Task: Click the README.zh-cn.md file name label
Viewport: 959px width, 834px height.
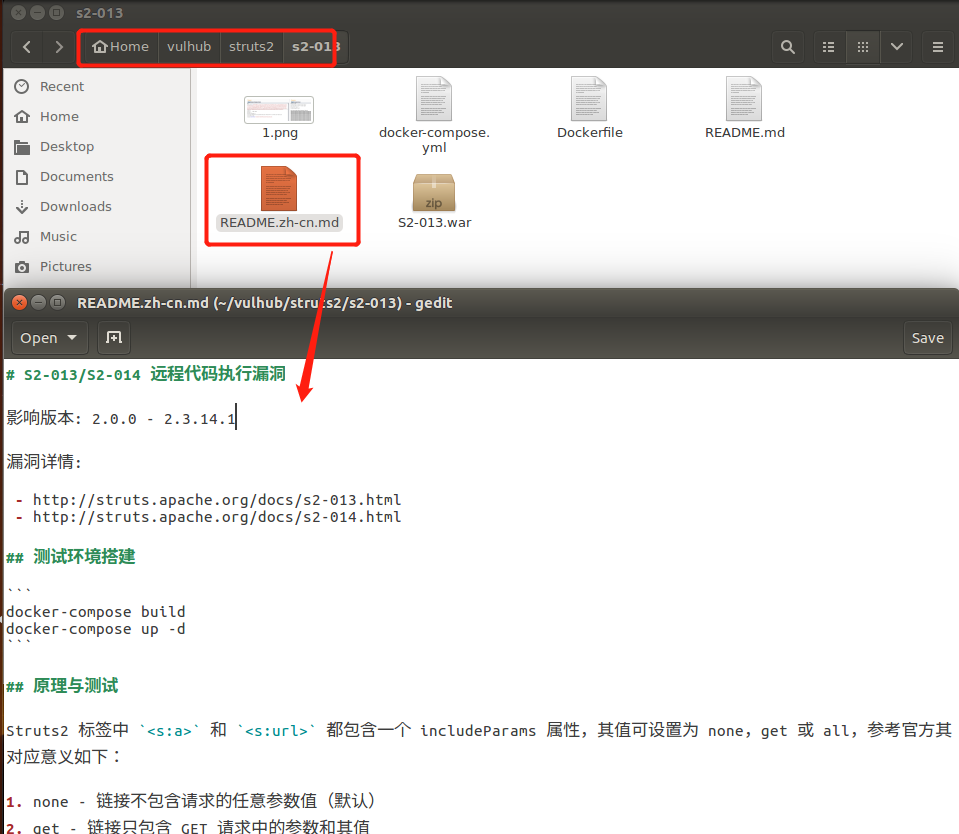Action: [x=280, y=223]
